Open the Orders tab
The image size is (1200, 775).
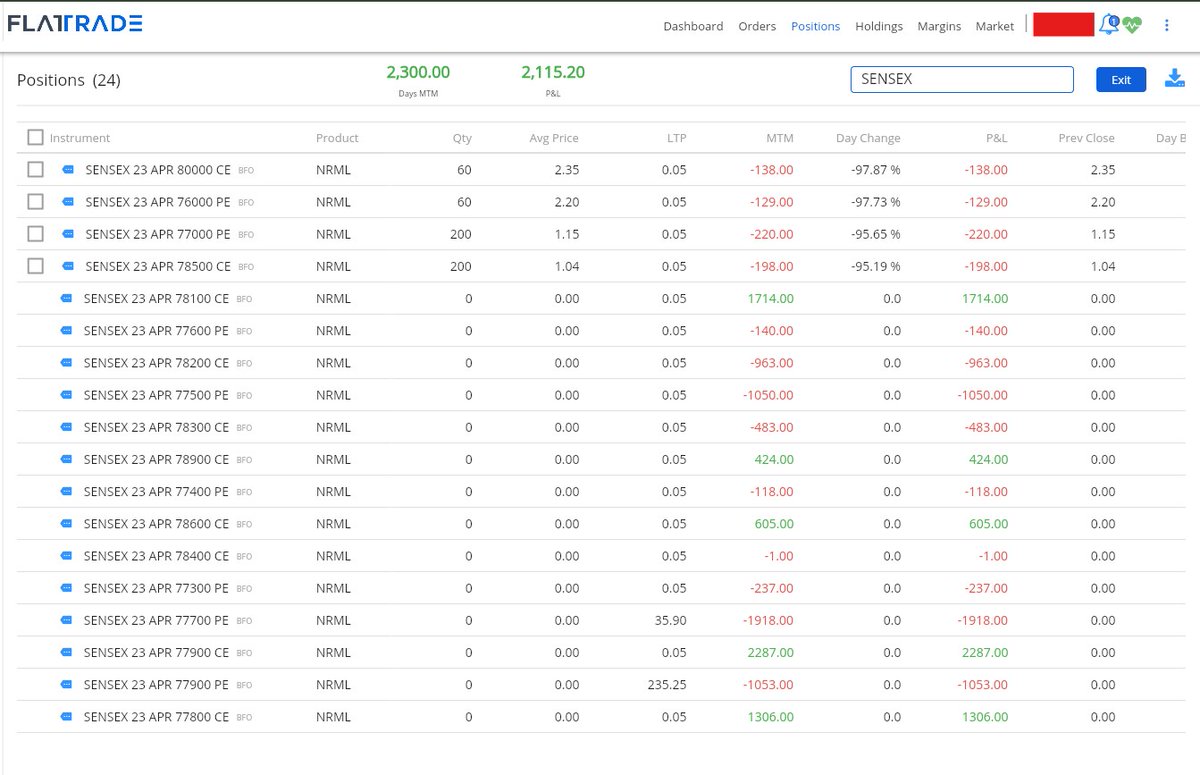[x=757, y=26]
